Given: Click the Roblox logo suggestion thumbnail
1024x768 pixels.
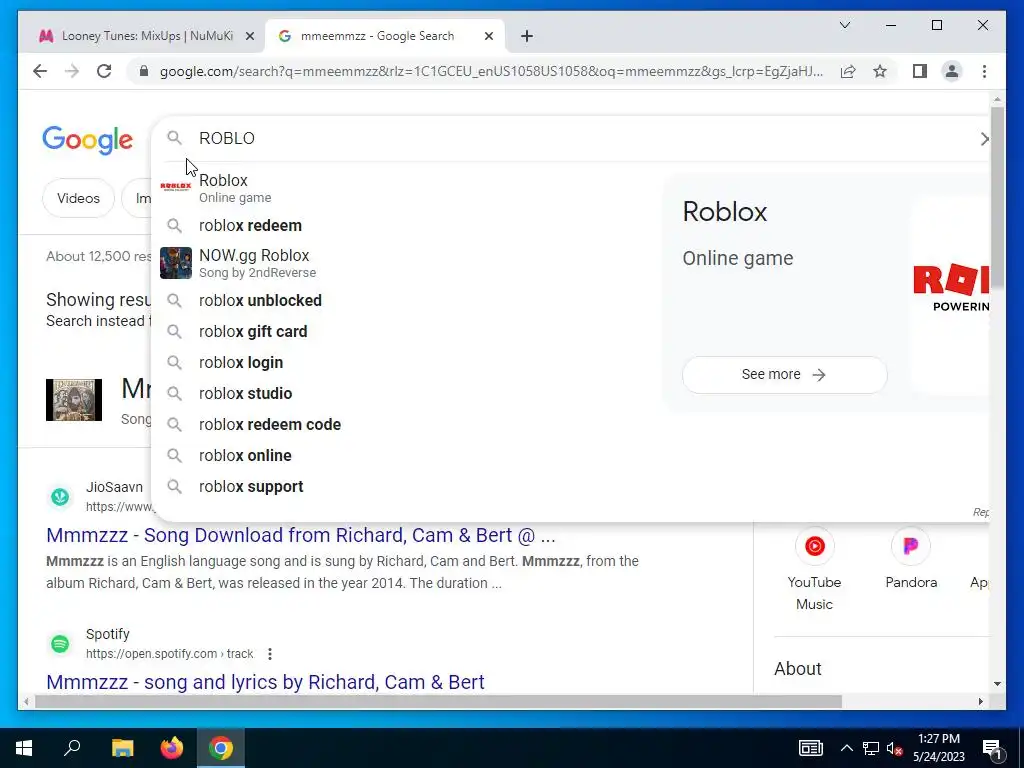Looking at the screenshot, I should (x=176, y=187).
